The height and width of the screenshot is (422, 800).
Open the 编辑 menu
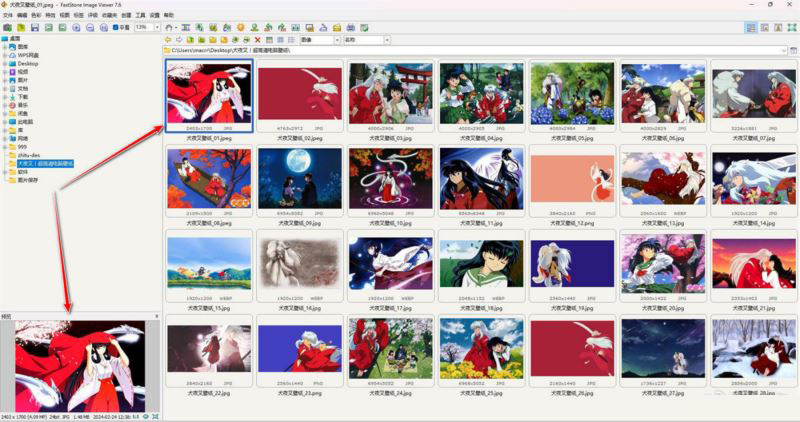22,15
